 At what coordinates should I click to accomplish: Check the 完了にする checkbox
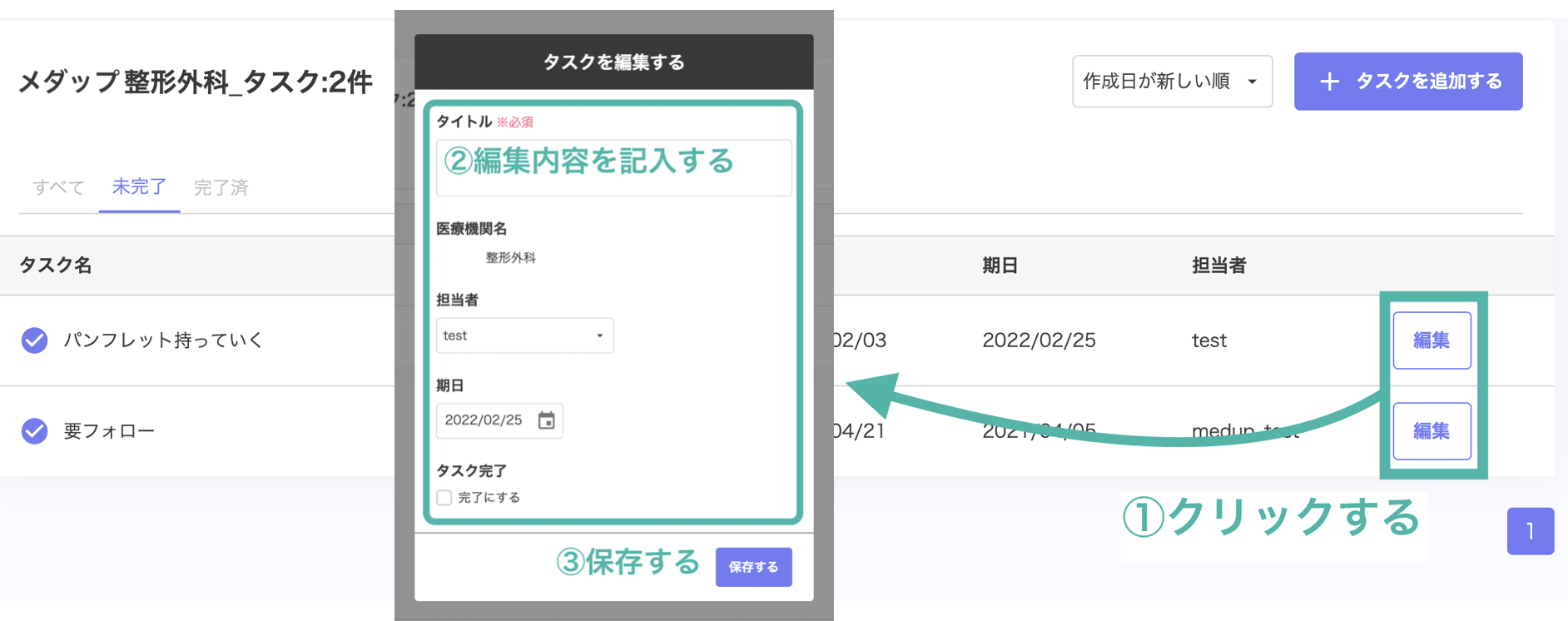444,498
